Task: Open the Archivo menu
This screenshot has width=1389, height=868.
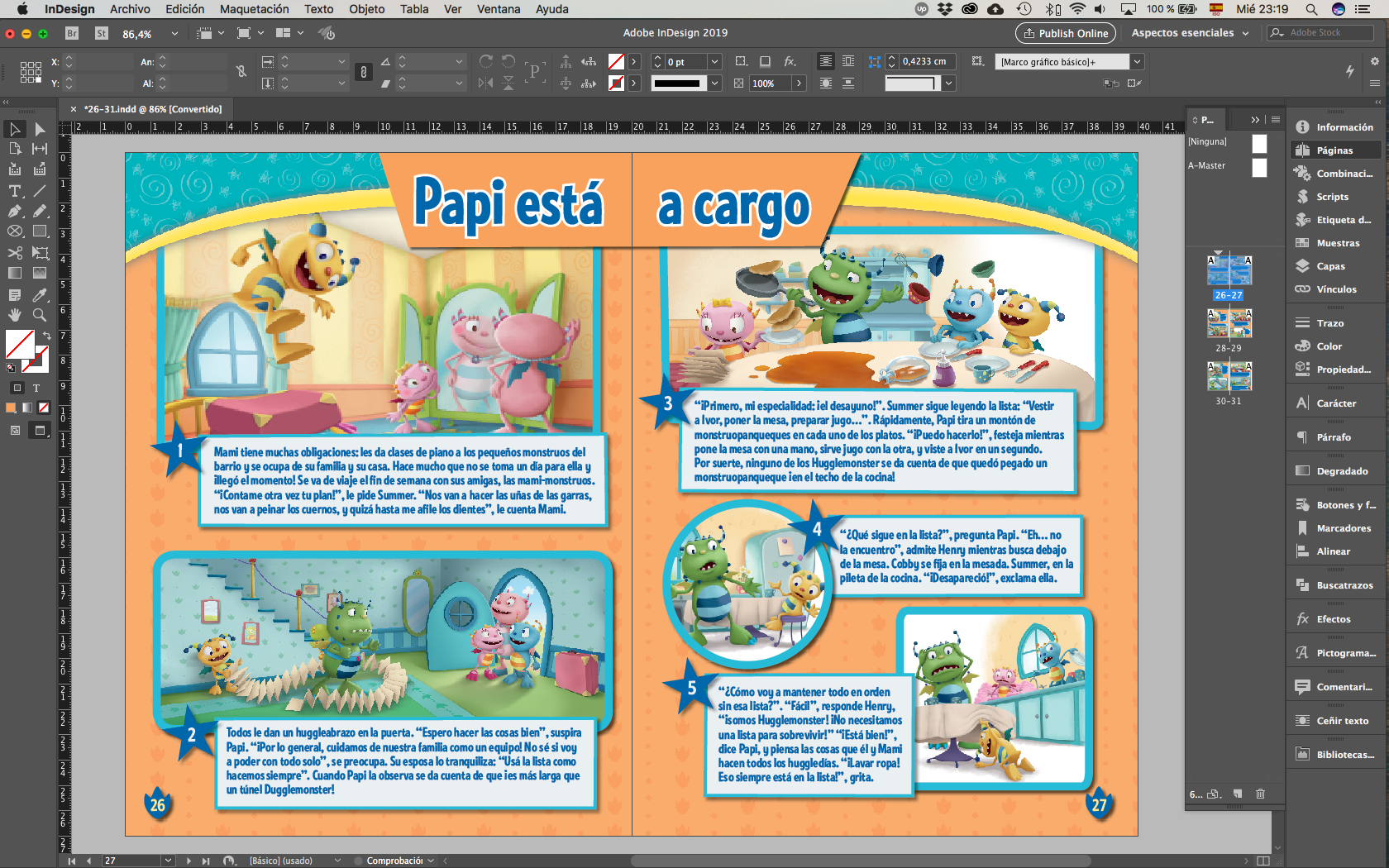Action: [x=130, y=9]
